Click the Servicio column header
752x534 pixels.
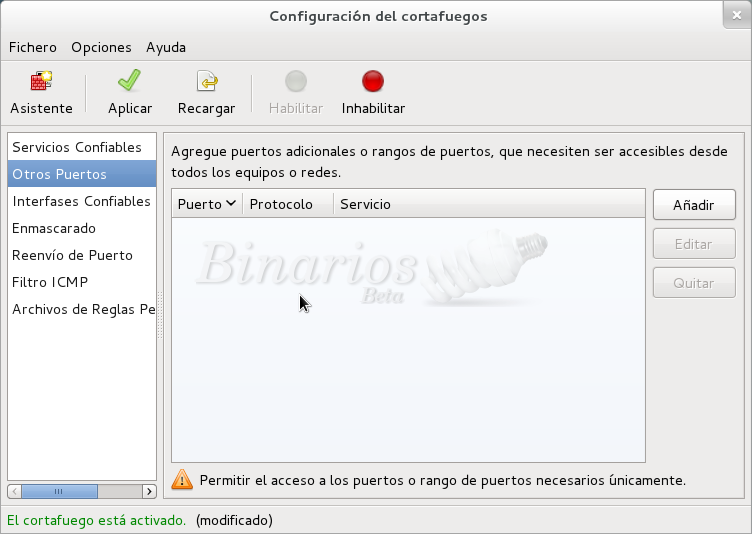[365, 204]
